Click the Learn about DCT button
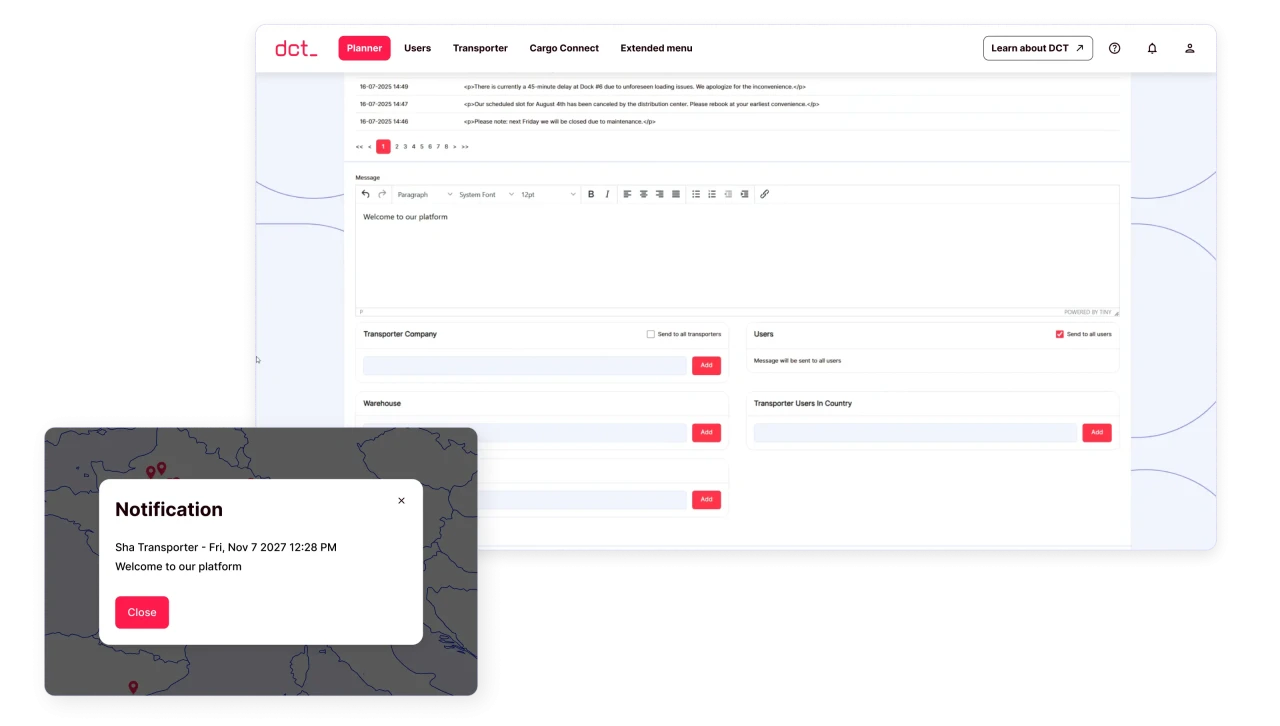Image resolution: width=1280 pixels, height=726 pixels. (1037, 48)
